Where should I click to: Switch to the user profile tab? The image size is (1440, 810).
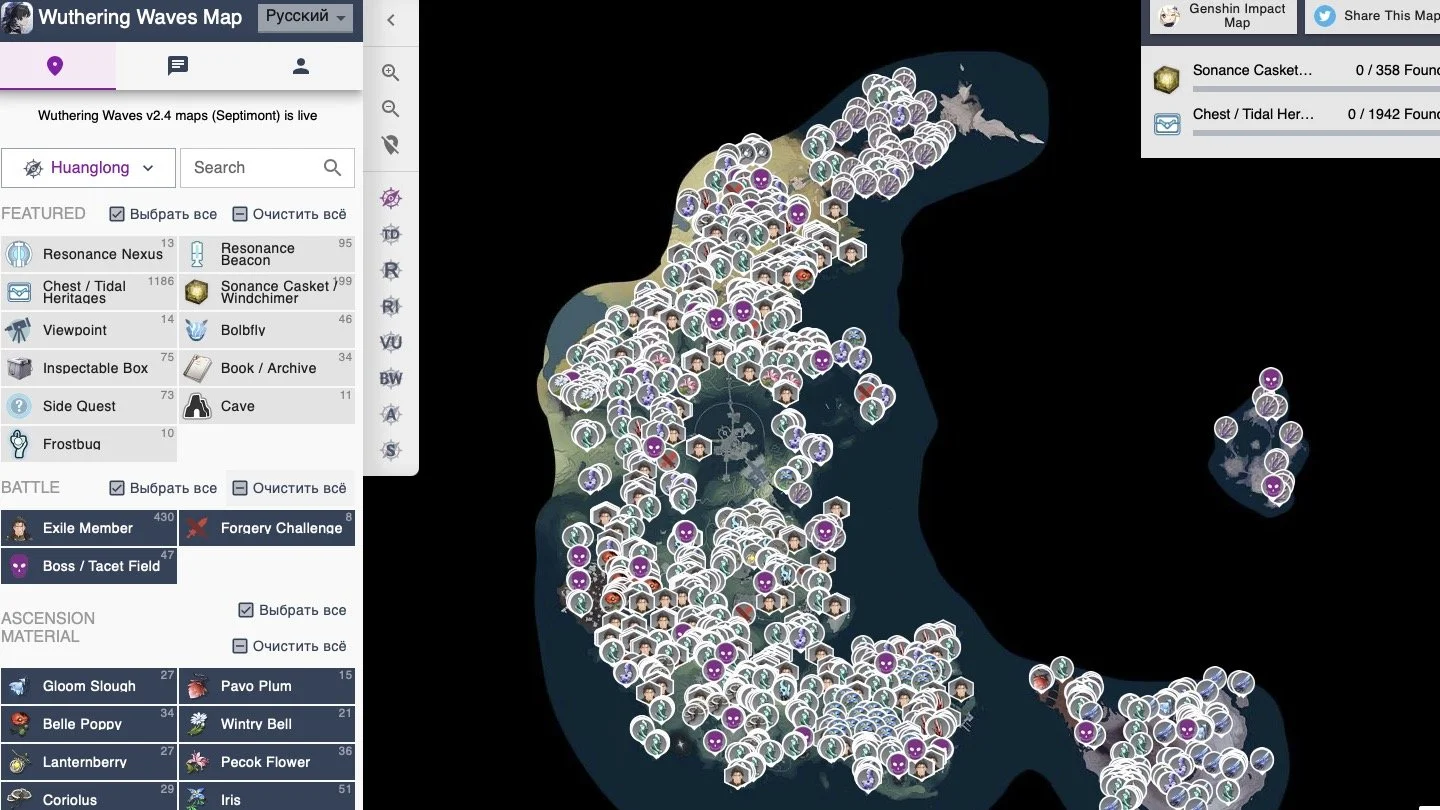pos(301,66)
